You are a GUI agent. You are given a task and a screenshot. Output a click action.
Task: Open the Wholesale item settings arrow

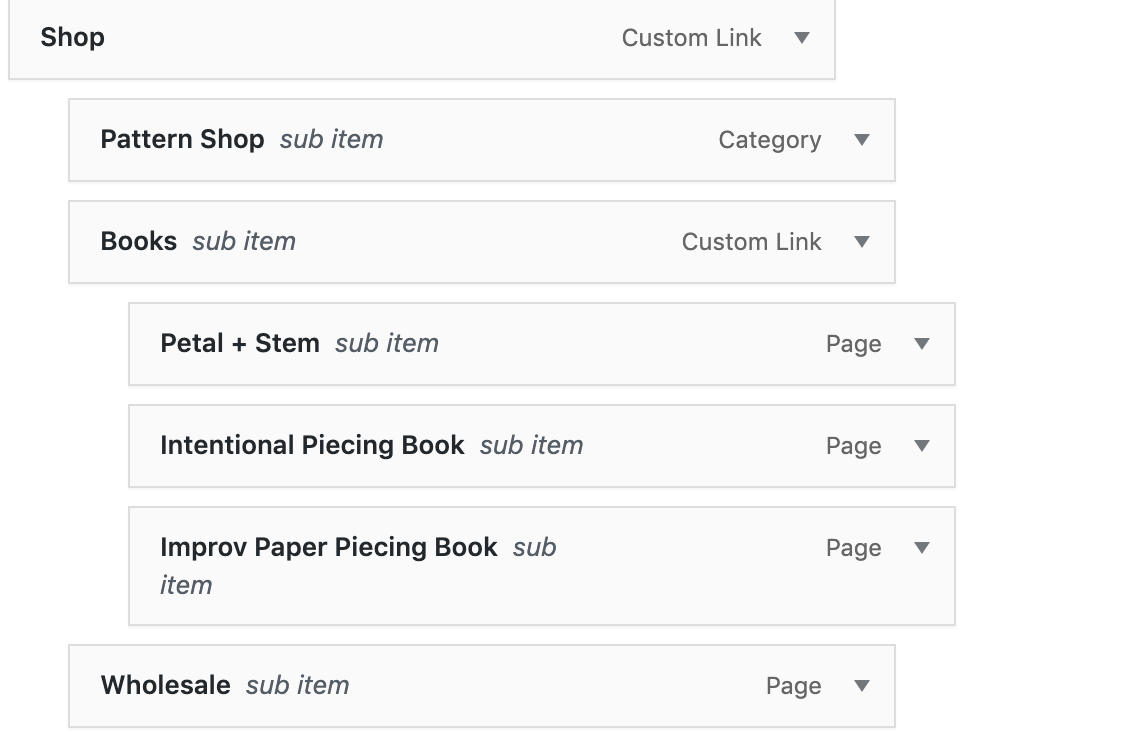coord(862,685)
